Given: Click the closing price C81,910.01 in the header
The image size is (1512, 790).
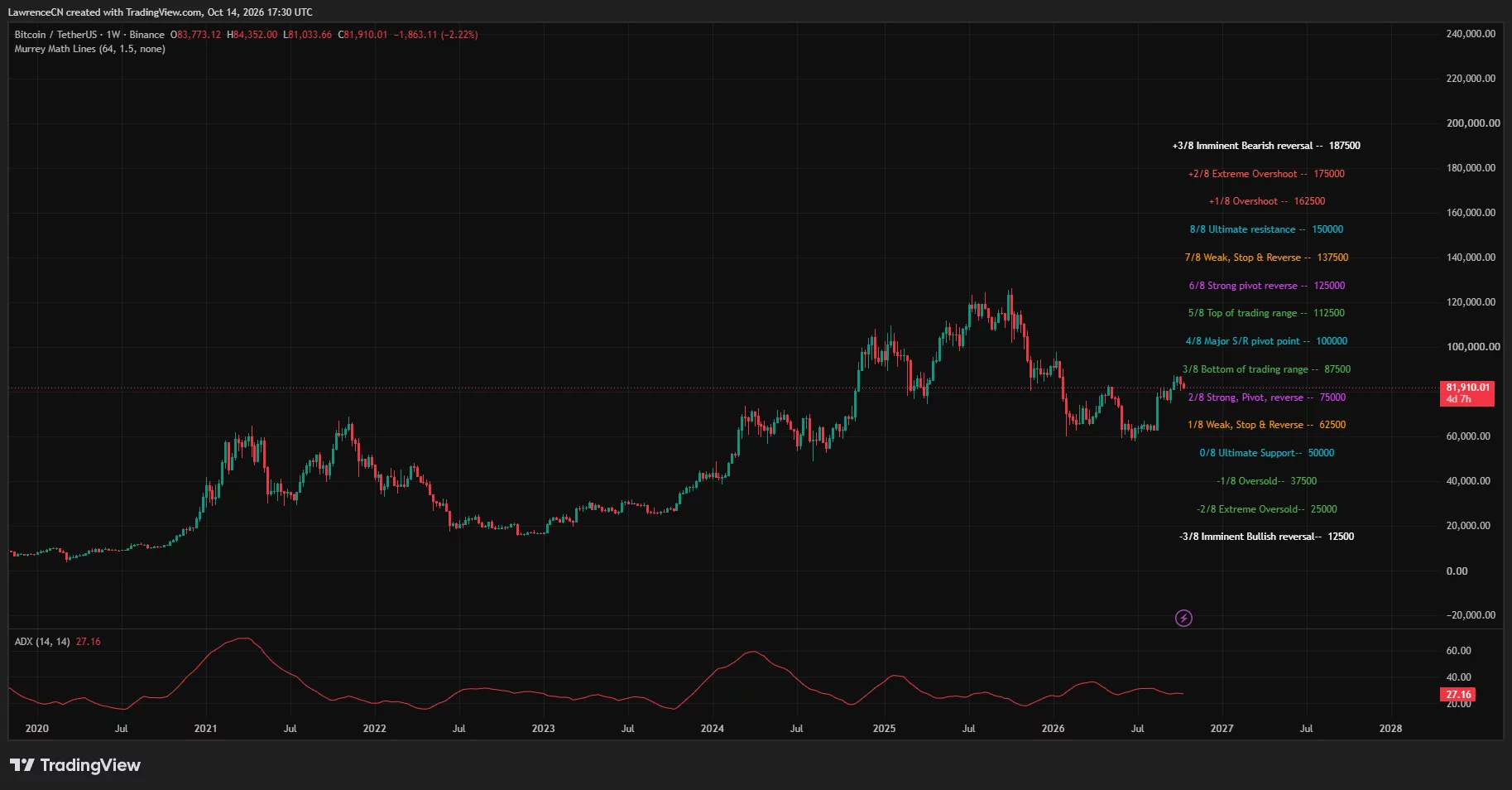Looking at the screenshot, I should point(362,35).
